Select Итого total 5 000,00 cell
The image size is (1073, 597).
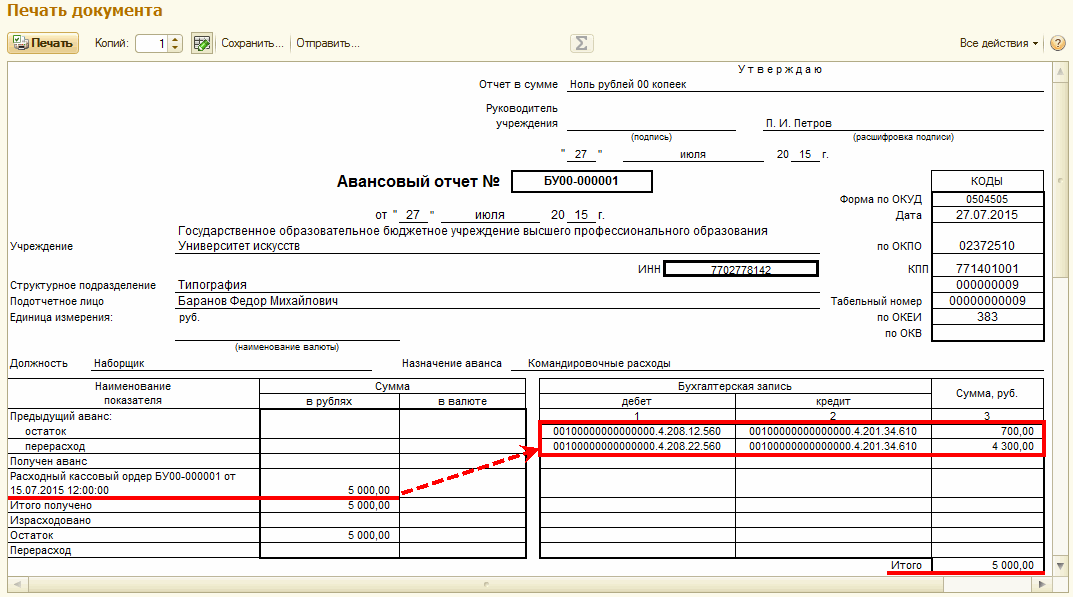(x=987, y=566)
